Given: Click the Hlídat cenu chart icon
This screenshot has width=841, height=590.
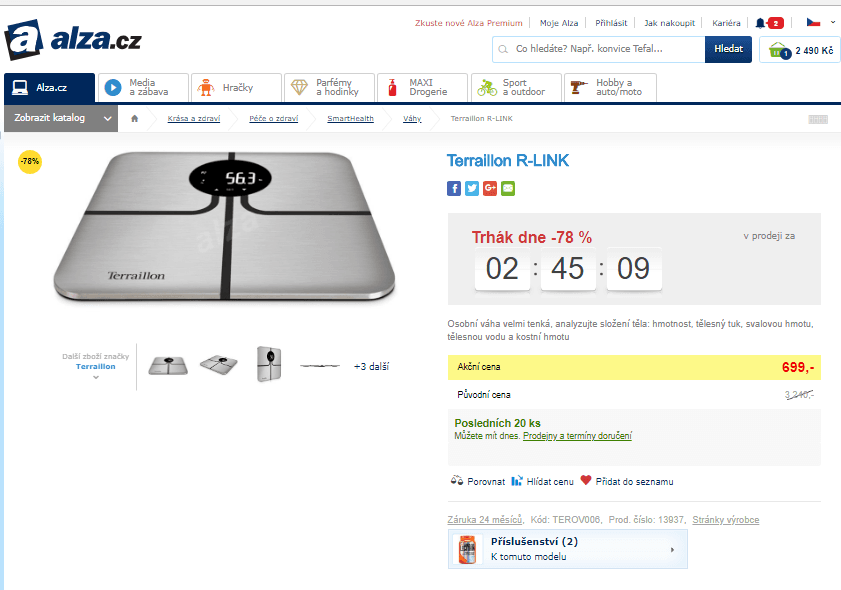Looking at the screenshot, I should [517, 481].
